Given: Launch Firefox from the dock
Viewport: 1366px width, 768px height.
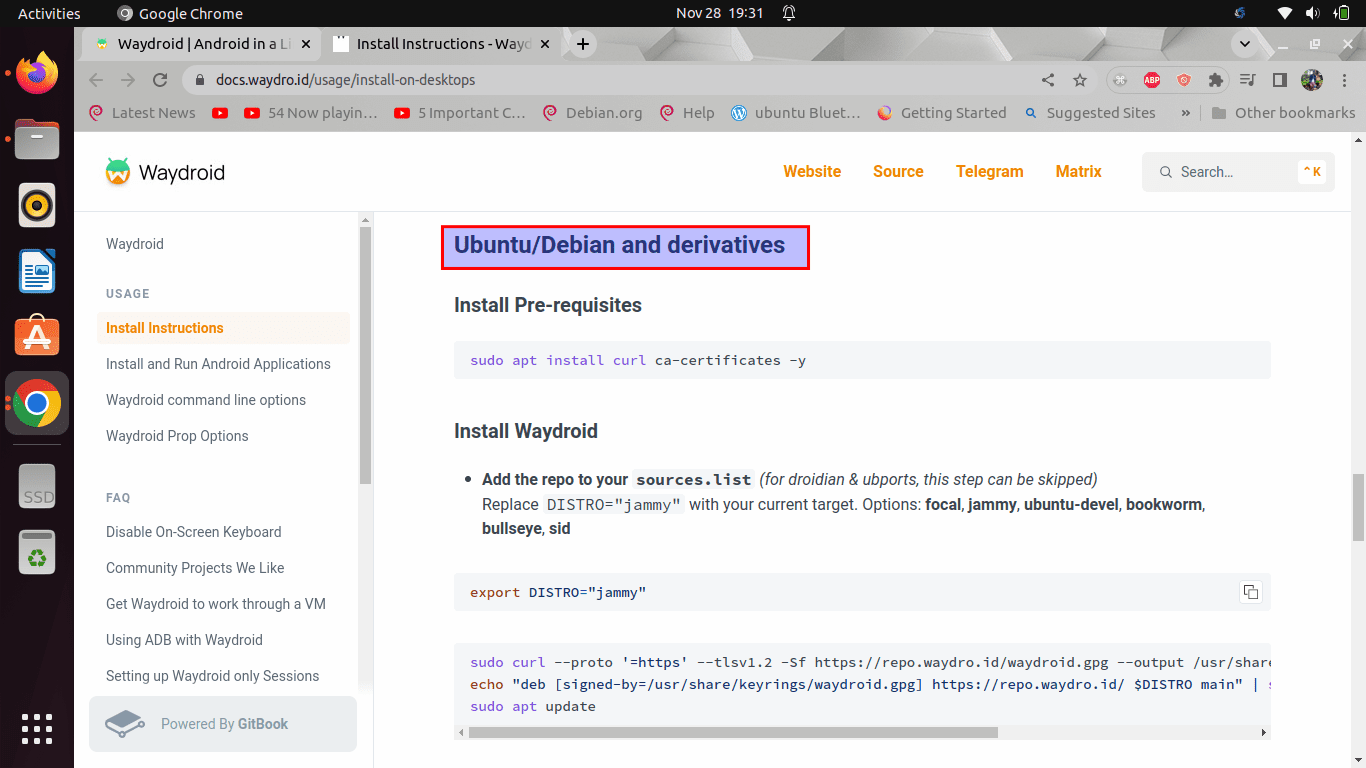Looking at the screenshot, I should (38, 73).
